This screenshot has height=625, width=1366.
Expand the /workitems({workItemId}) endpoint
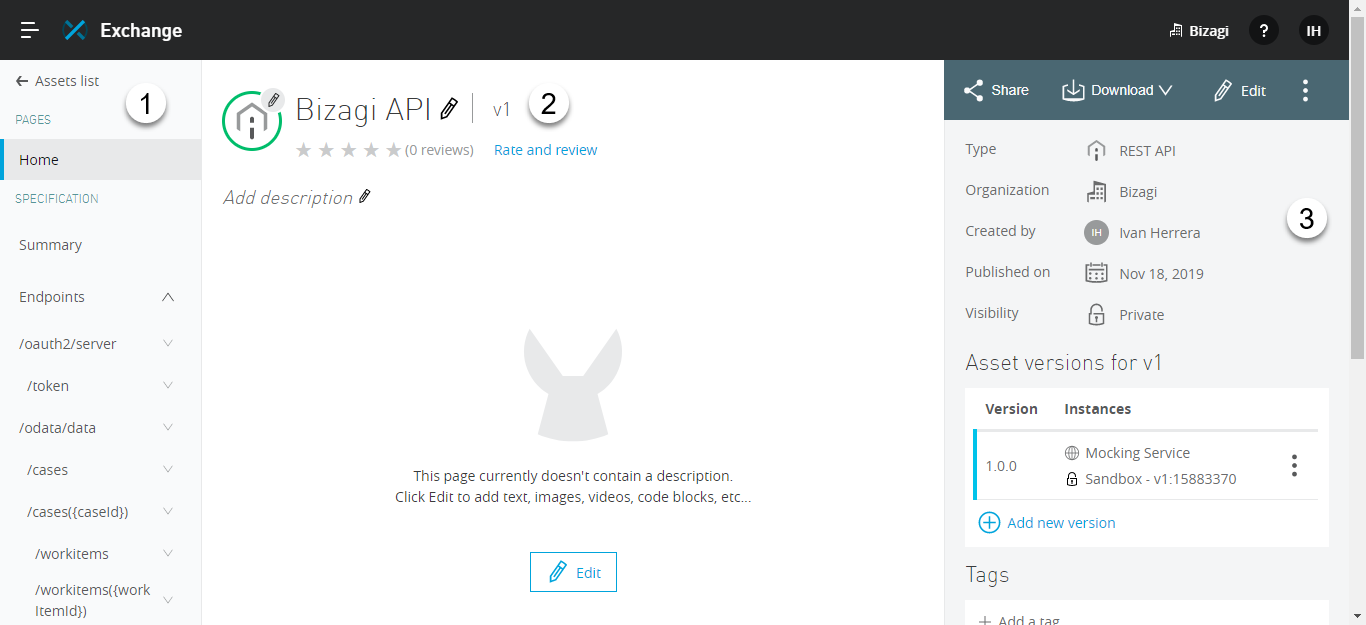(x=168, y=600)
